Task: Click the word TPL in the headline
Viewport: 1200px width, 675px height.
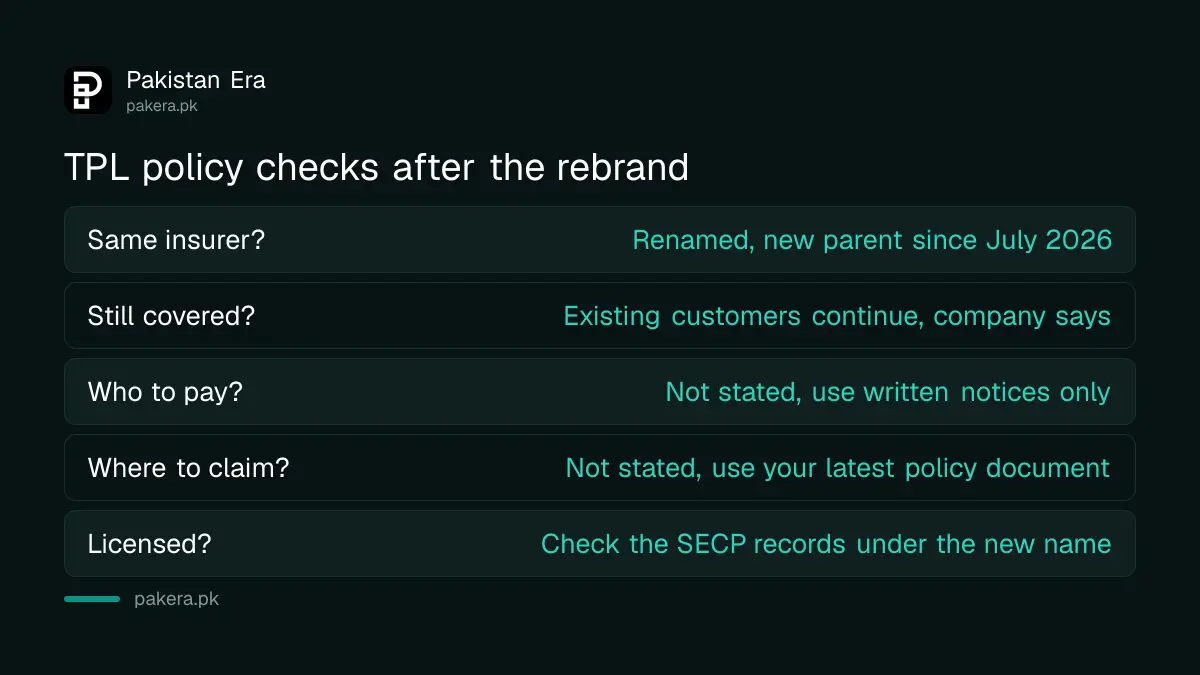Action: tap(98, 166)
